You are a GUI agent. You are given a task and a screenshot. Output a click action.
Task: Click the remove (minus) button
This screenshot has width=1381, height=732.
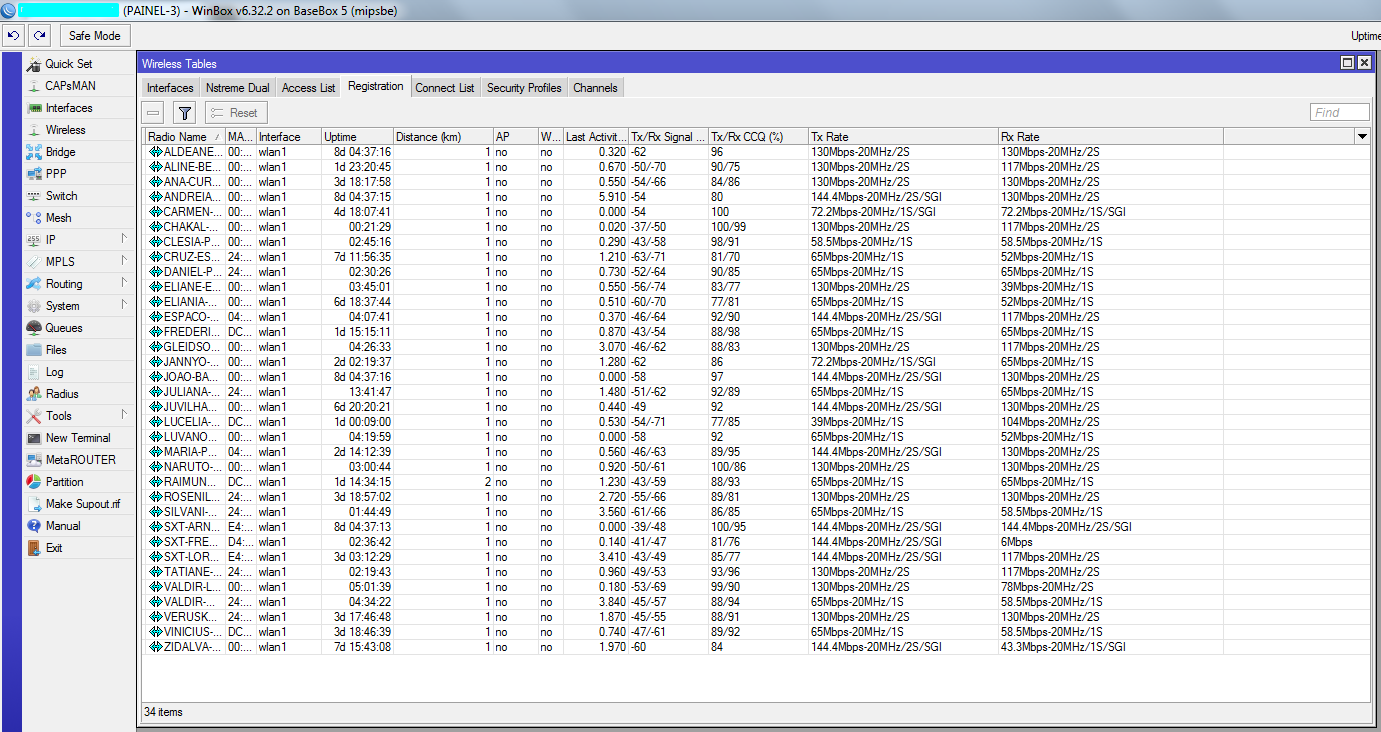pyautogui.click(x=154, y=113)
